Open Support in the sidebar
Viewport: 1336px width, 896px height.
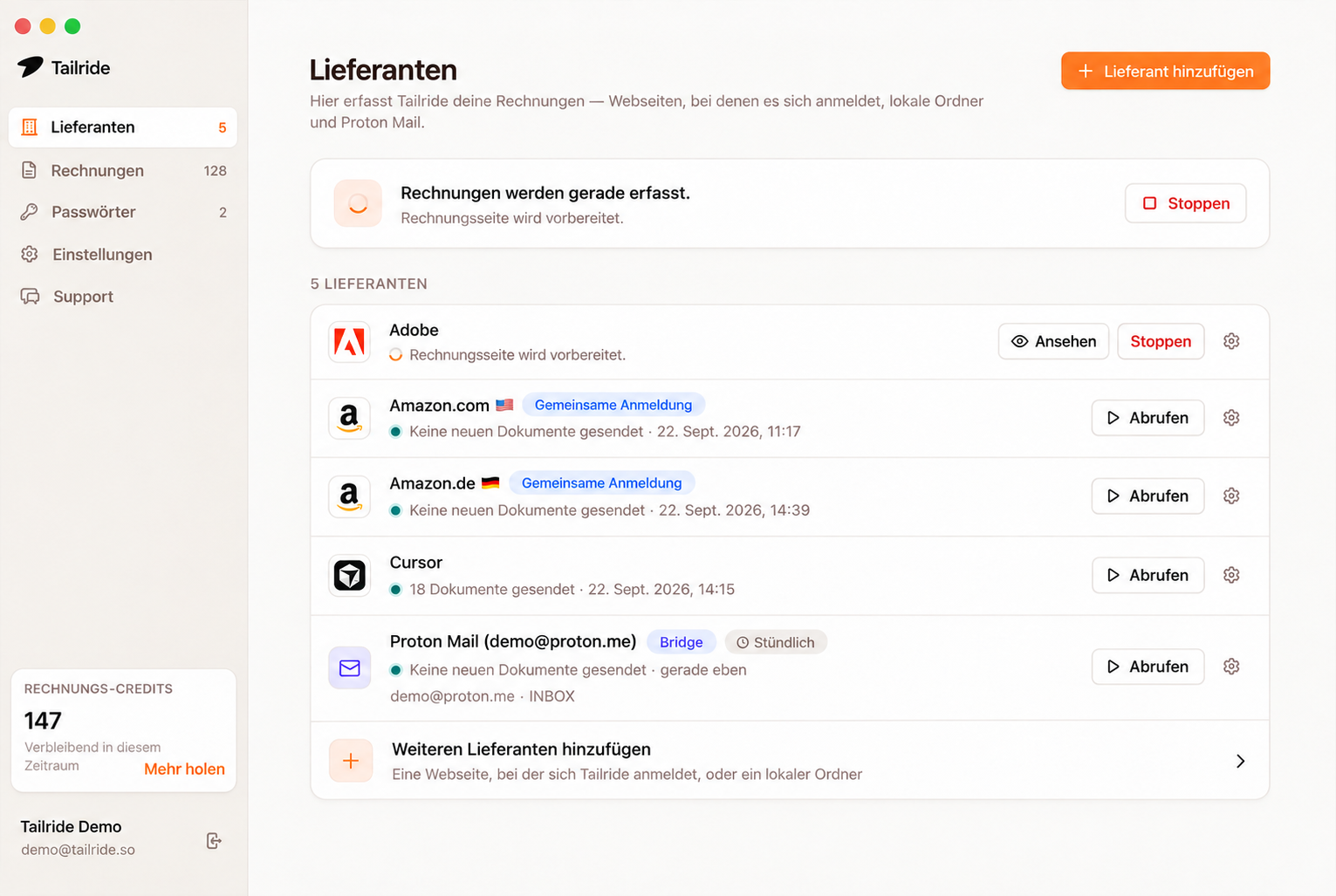(123, 297)
